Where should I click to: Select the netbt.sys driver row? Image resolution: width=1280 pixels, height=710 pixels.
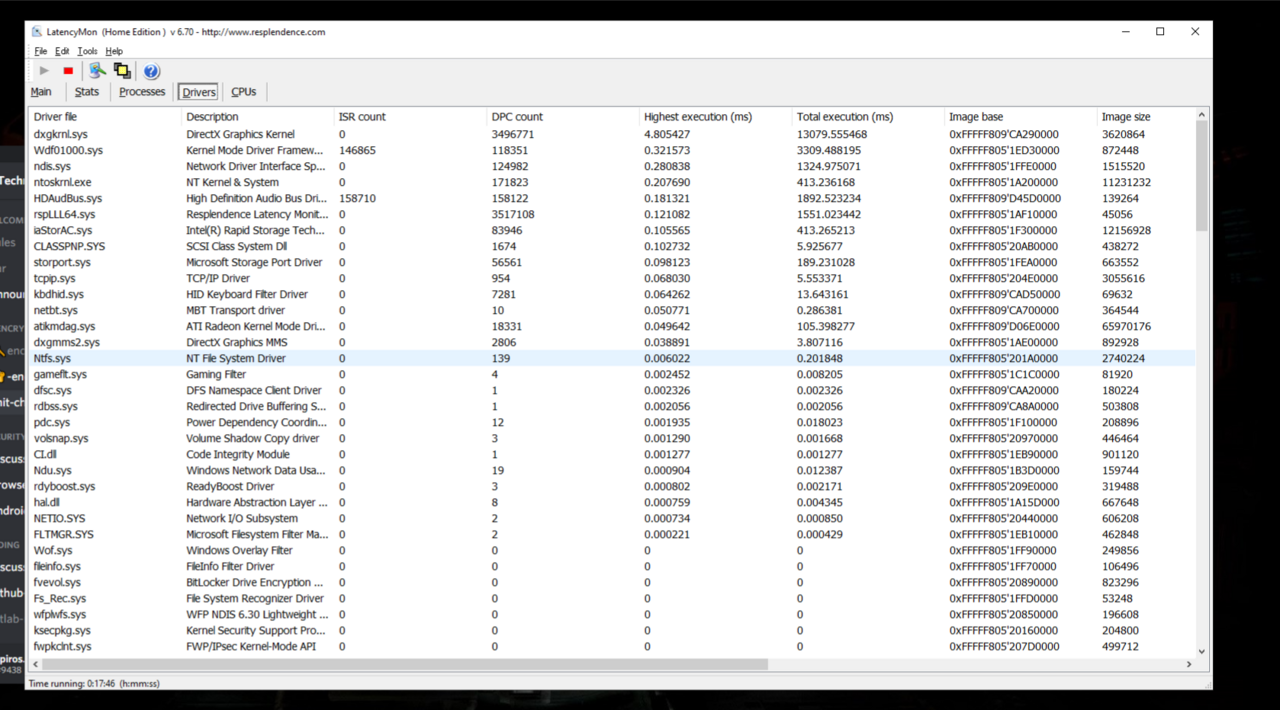(x=612, y=310)
